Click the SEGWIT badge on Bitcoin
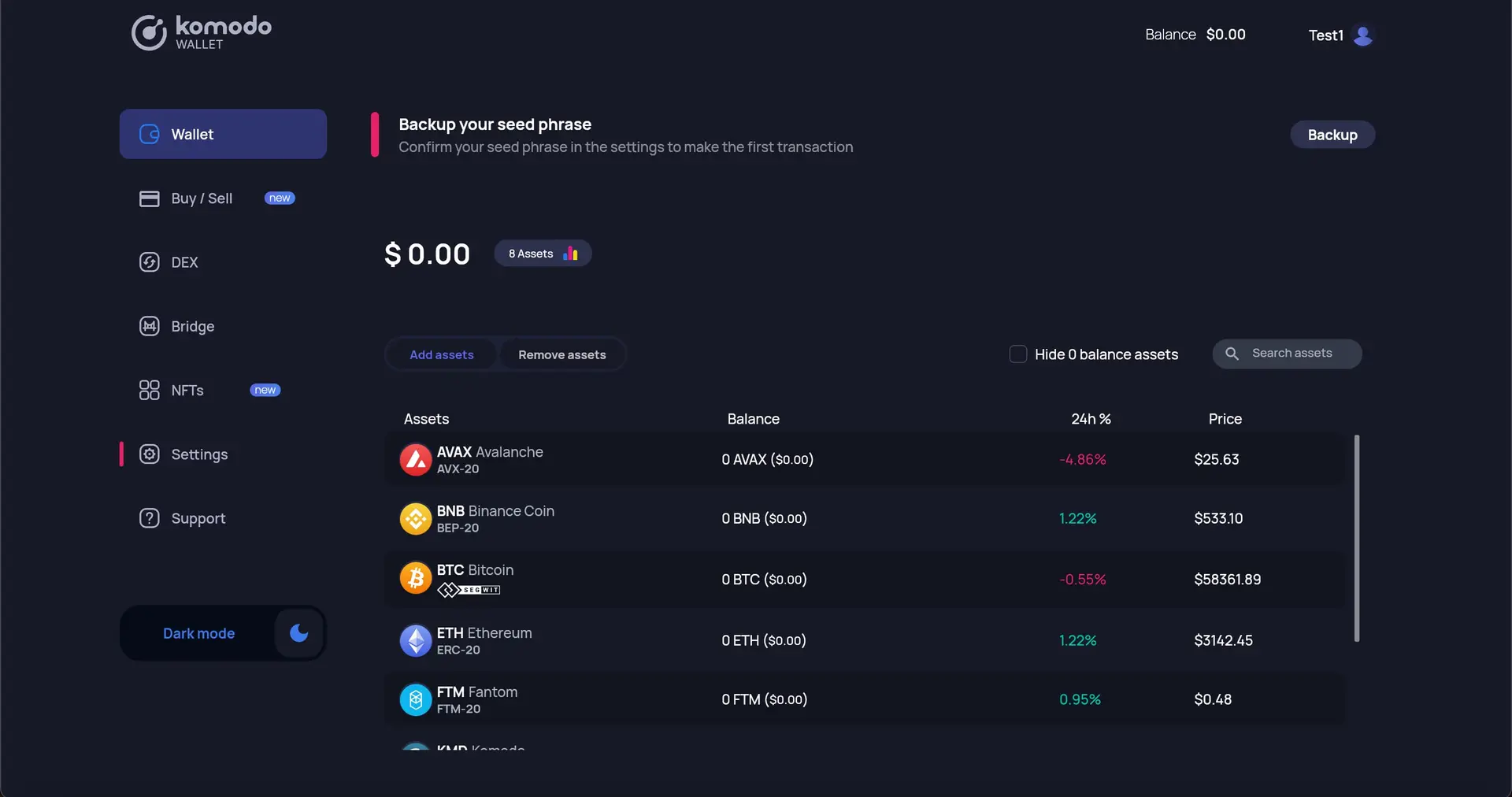Image resolution: width=1512 pixels, height=797 pixels. pos(470,590)
